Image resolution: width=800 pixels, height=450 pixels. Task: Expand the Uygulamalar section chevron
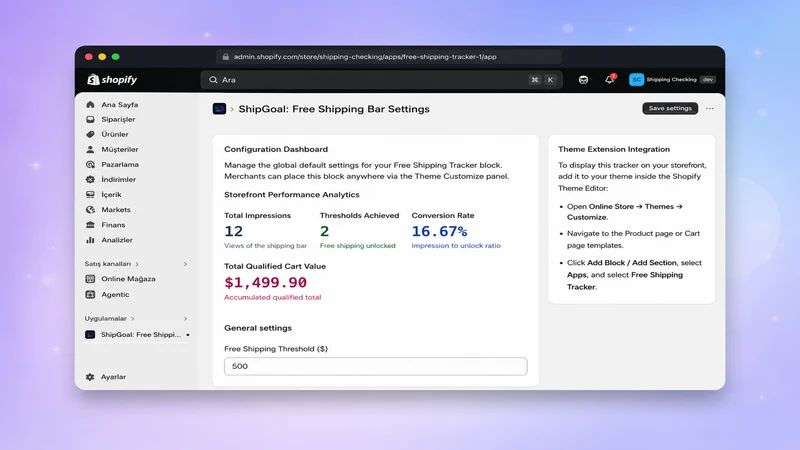185,318
